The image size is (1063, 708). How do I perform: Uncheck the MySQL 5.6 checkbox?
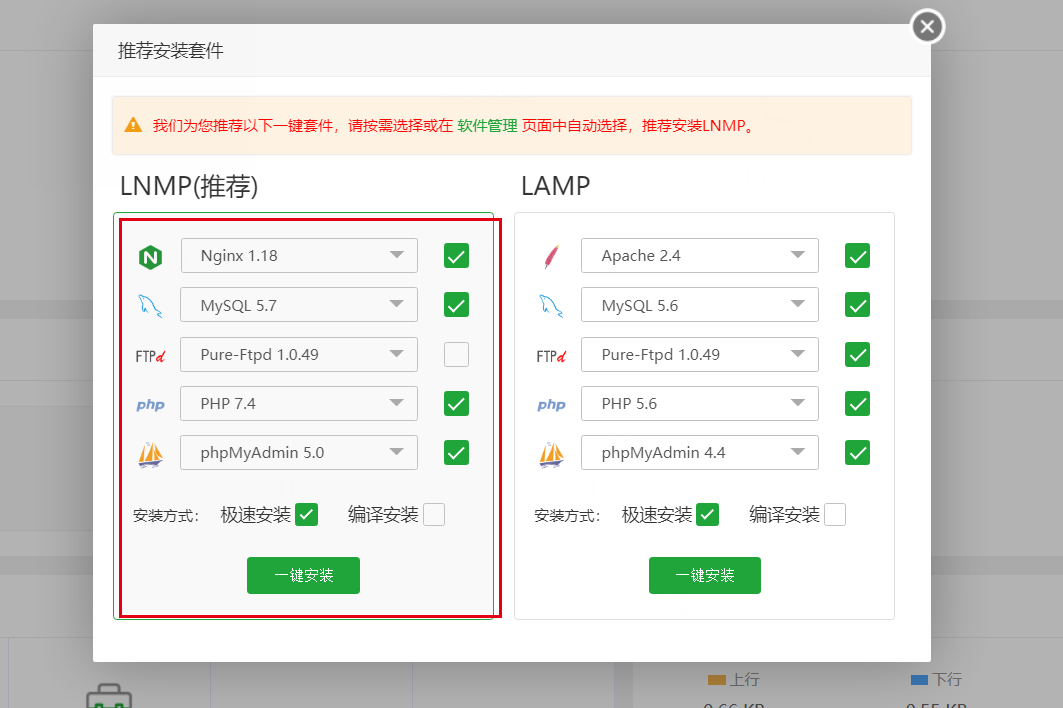858,304
